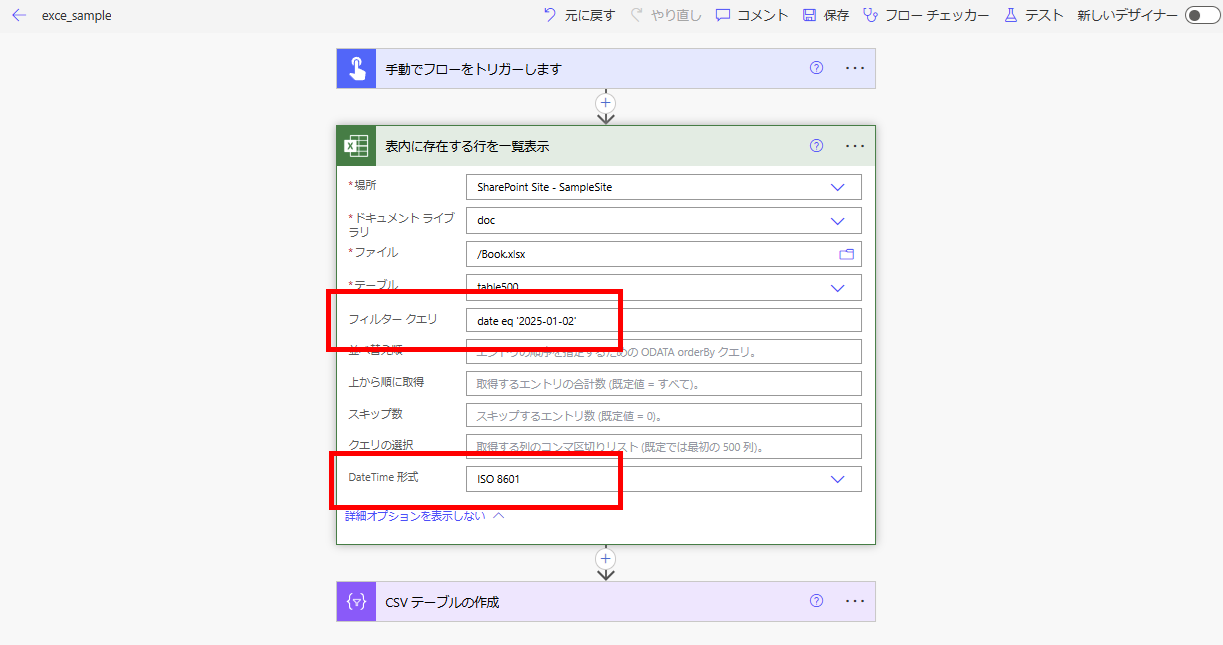This screenshot has height=645, width=1223.
Task: Open the comments pane via コメント icon
Action: (722, 15)
